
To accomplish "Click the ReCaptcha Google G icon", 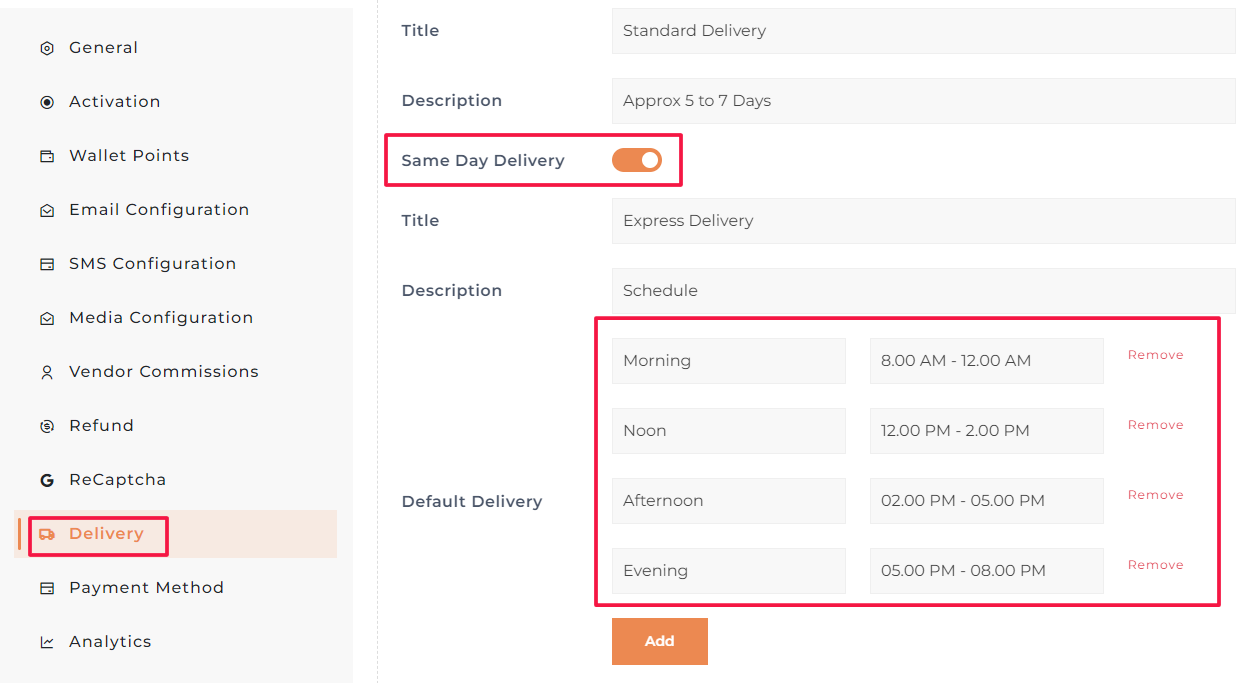I will click(x=47, y=480).
